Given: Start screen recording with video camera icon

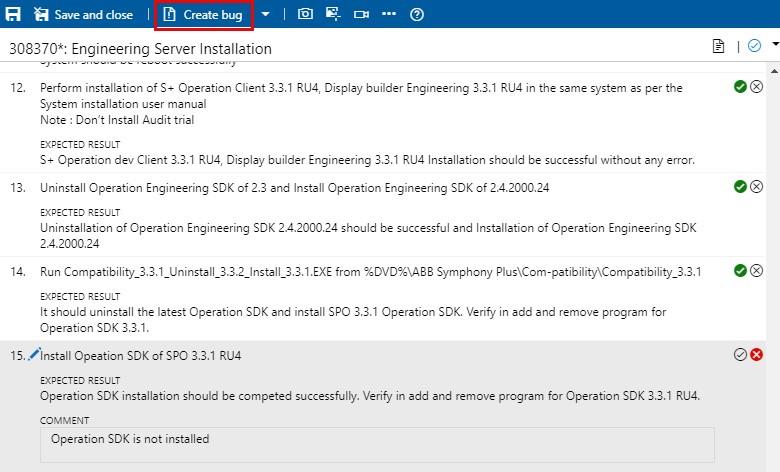Looking at the screenshot, I should (x=361, y=14).
